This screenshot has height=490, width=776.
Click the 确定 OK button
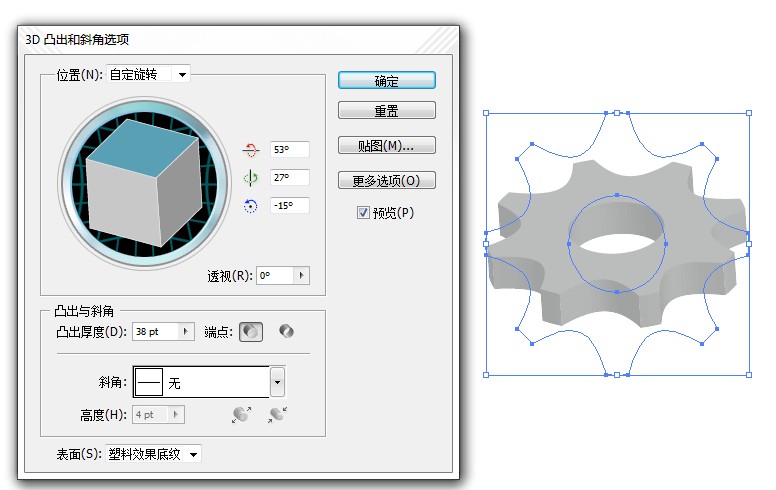(387, 81)
